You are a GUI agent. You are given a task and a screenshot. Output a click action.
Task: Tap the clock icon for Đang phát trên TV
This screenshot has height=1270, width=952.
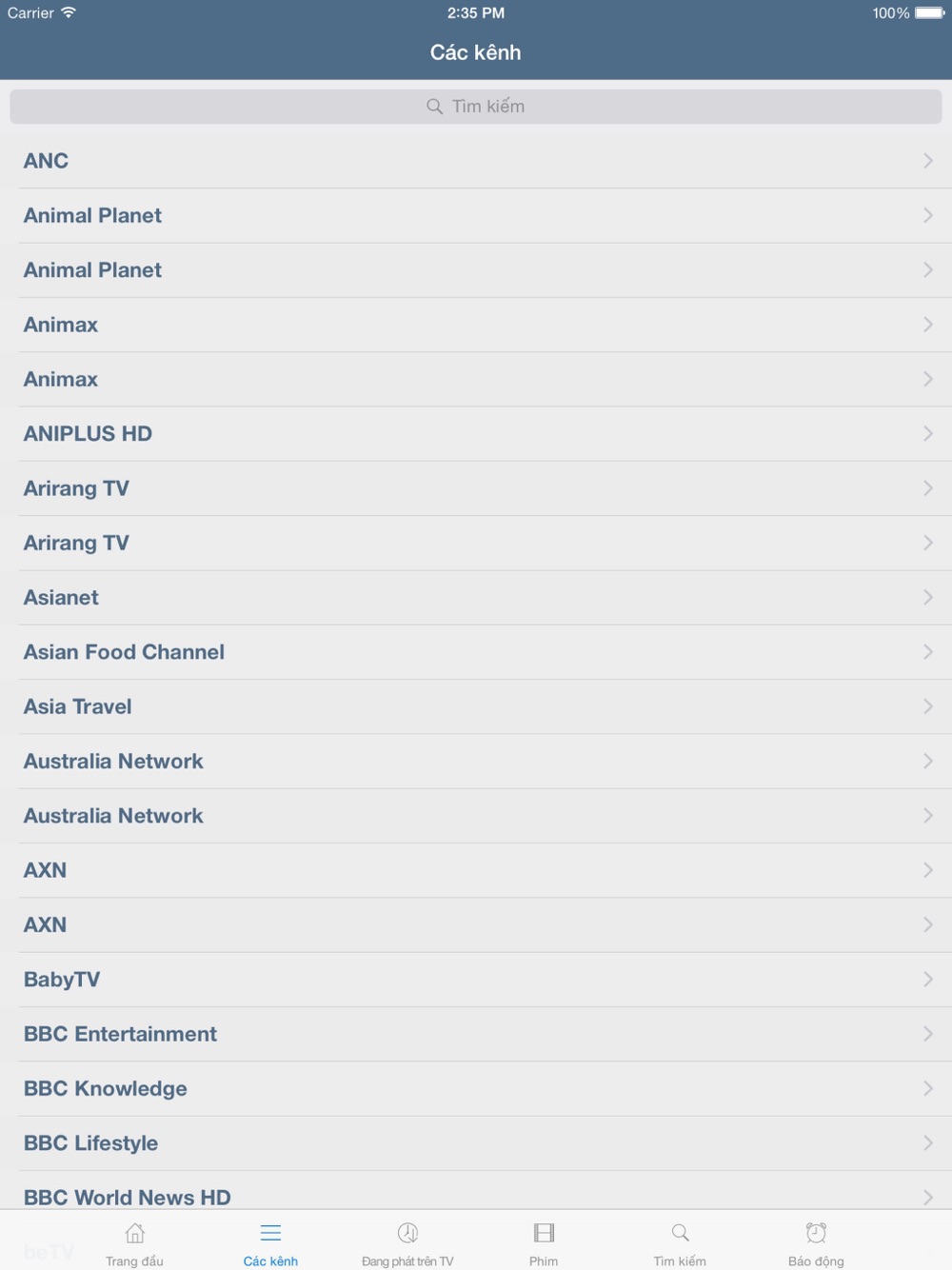(x=407, y=1234)
